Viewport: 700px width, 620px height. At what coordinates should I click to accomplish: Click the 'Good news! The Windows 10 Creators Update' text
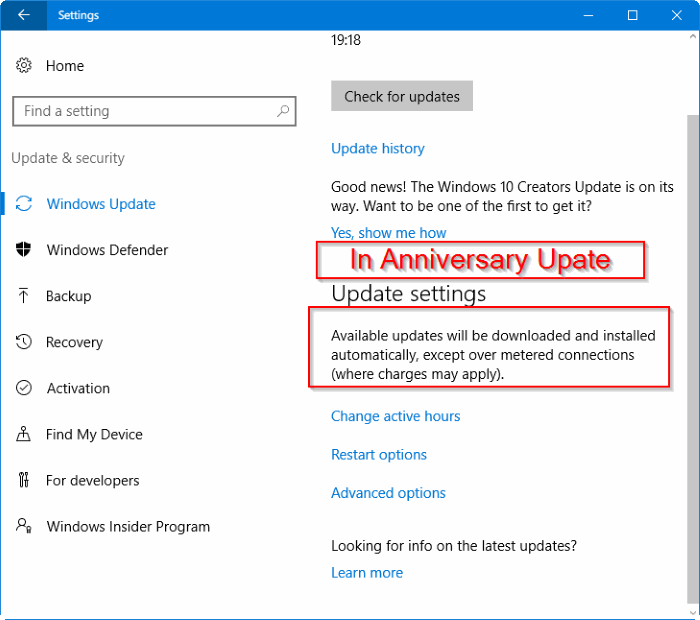pyautogui.click(x=502, y=196)
